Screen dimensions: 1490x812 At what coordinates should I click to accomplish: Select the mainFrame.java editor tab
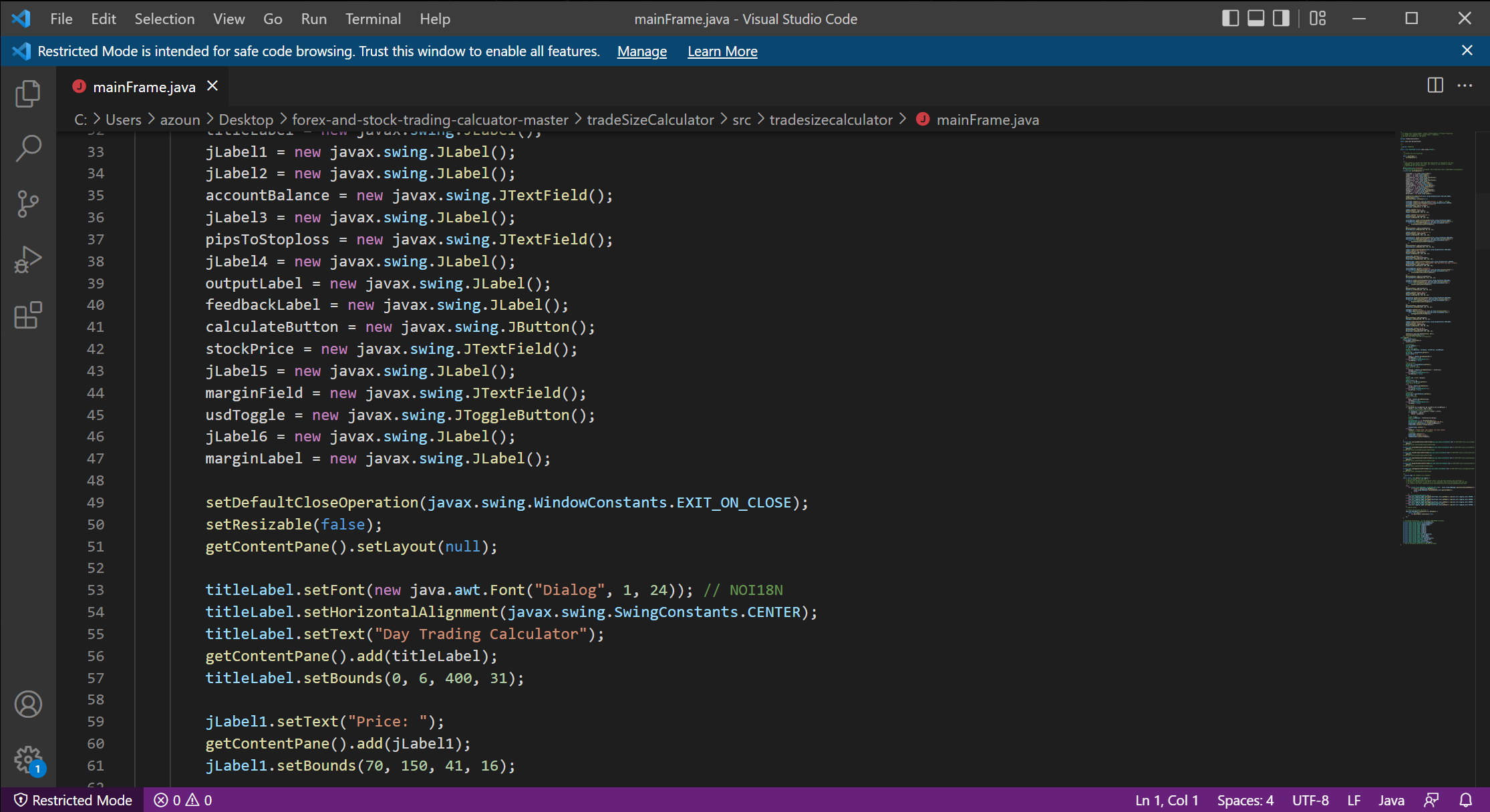[144, 87]
